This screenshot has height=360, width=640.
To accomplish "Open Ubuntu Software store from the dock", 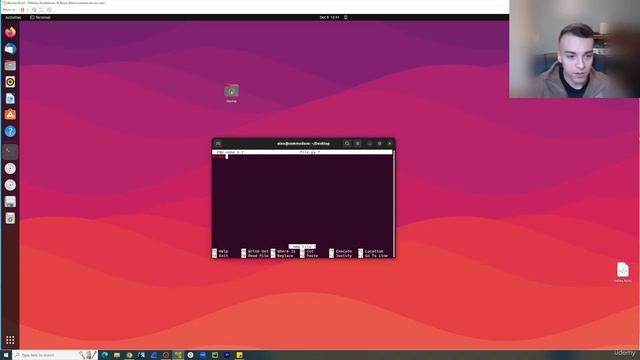I will pyautogui.click(x=10, y=115).
